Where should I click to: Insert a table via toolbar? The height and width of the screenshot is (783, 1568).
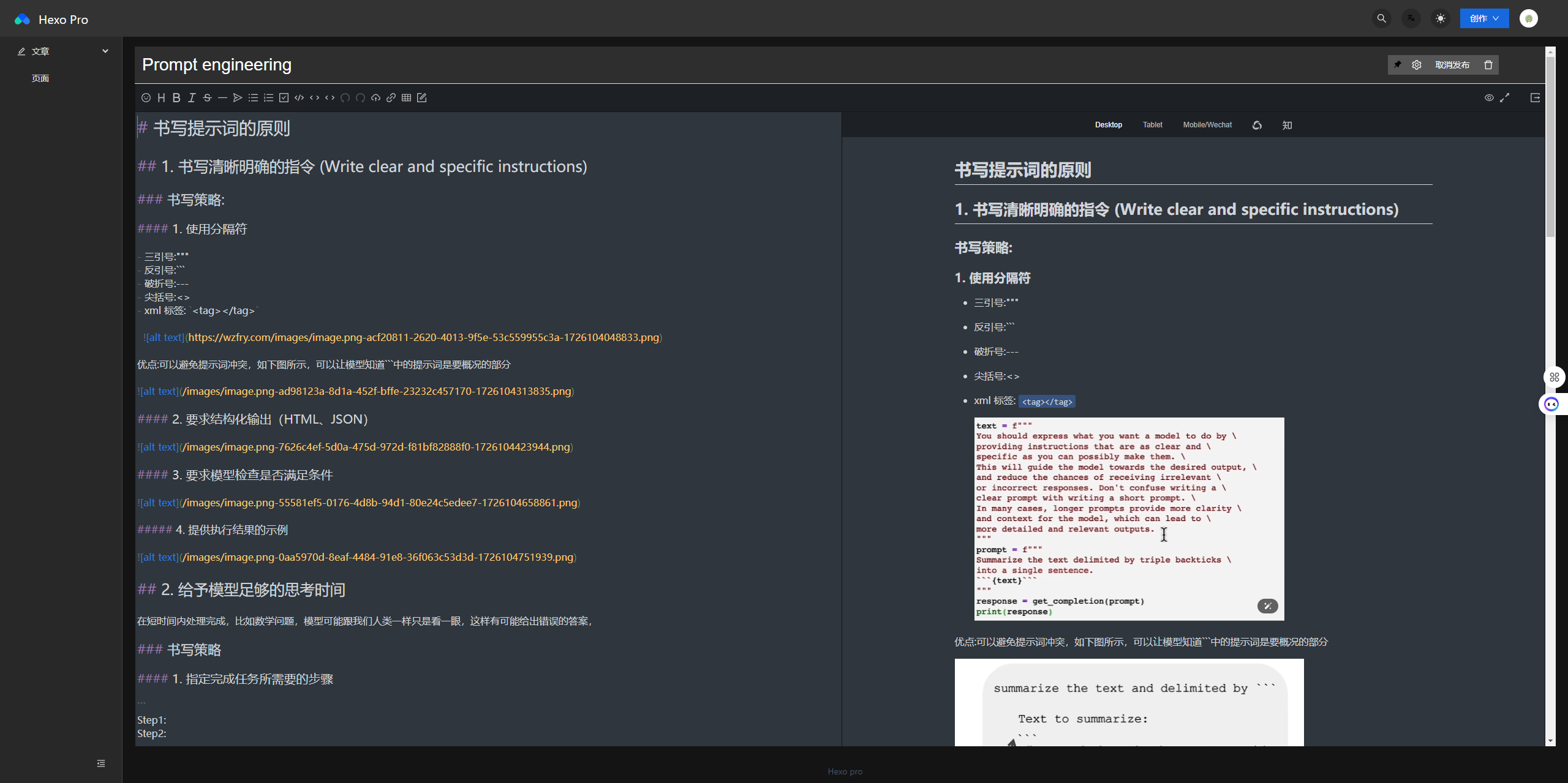(x=406, y=98)
